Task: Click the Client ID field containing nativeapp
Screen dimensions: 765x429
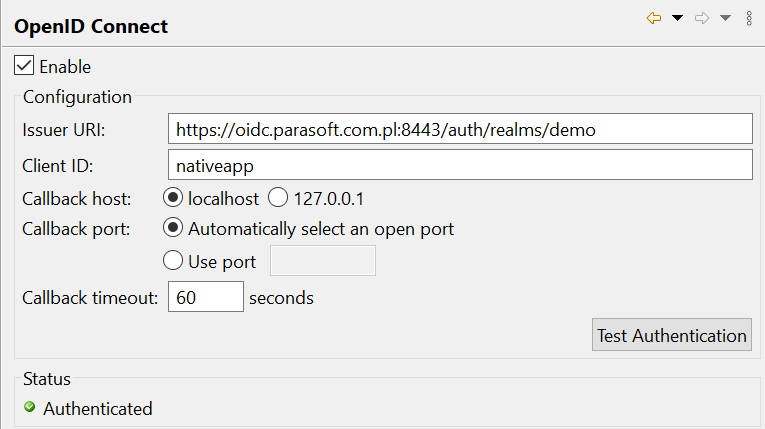Action: click(460, 165)
